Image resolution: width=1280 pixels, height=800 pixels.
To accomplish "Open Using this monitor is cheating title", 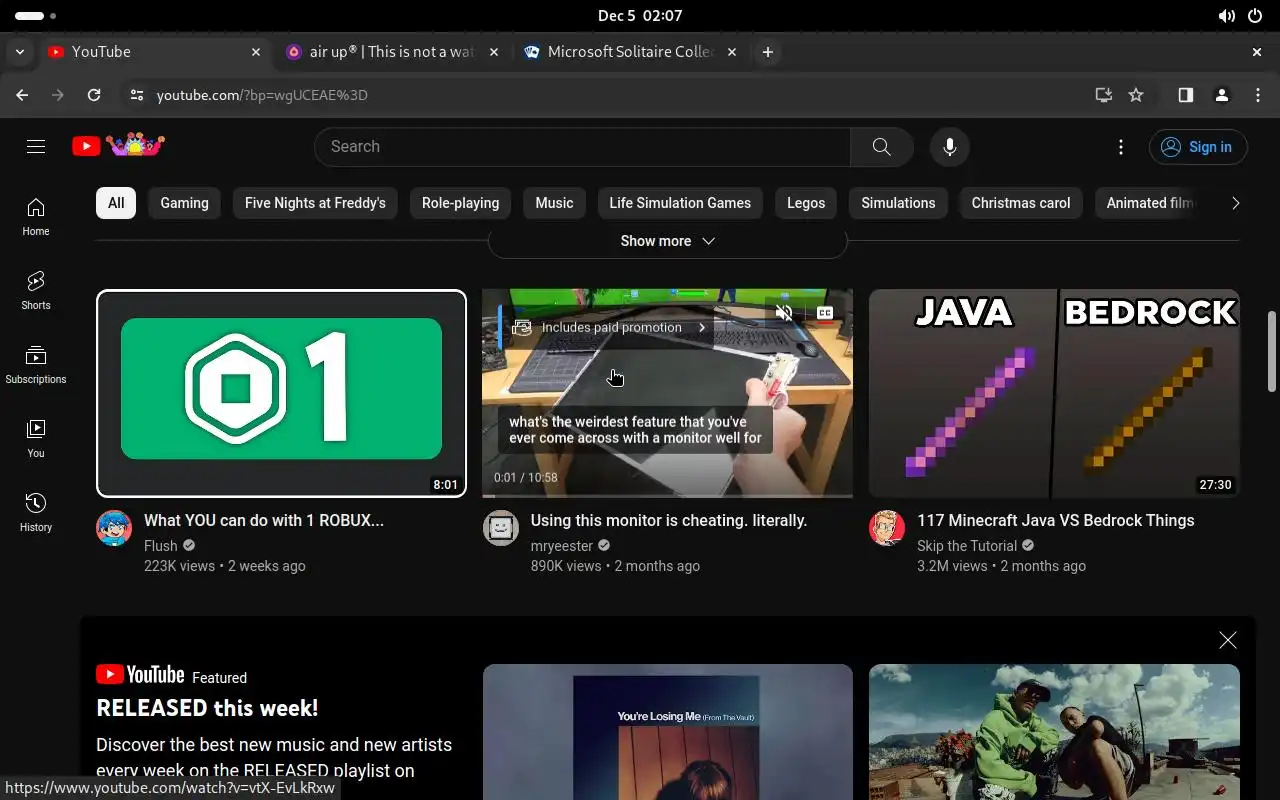I will (669, 520).
